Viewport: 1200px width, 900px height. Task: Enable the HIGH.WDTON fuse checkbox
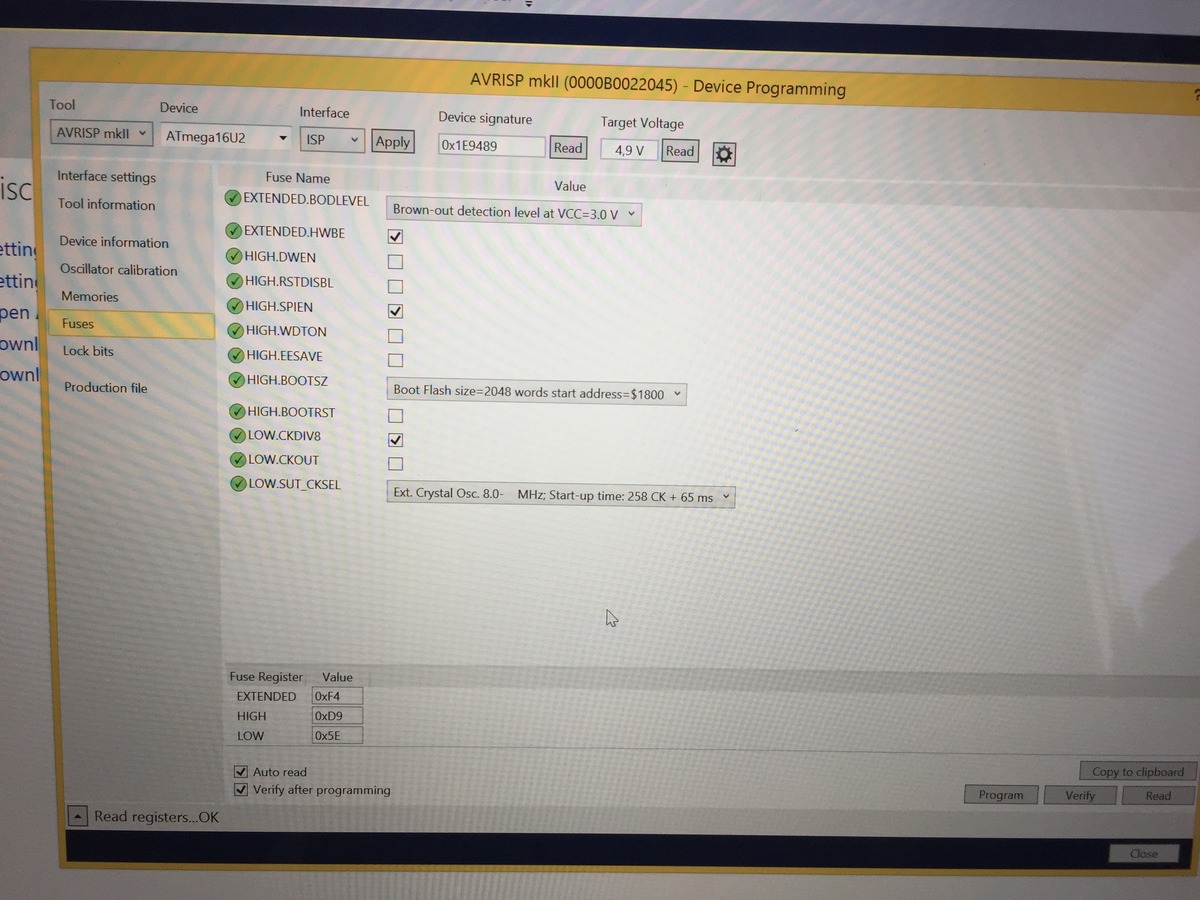point(395,336)
